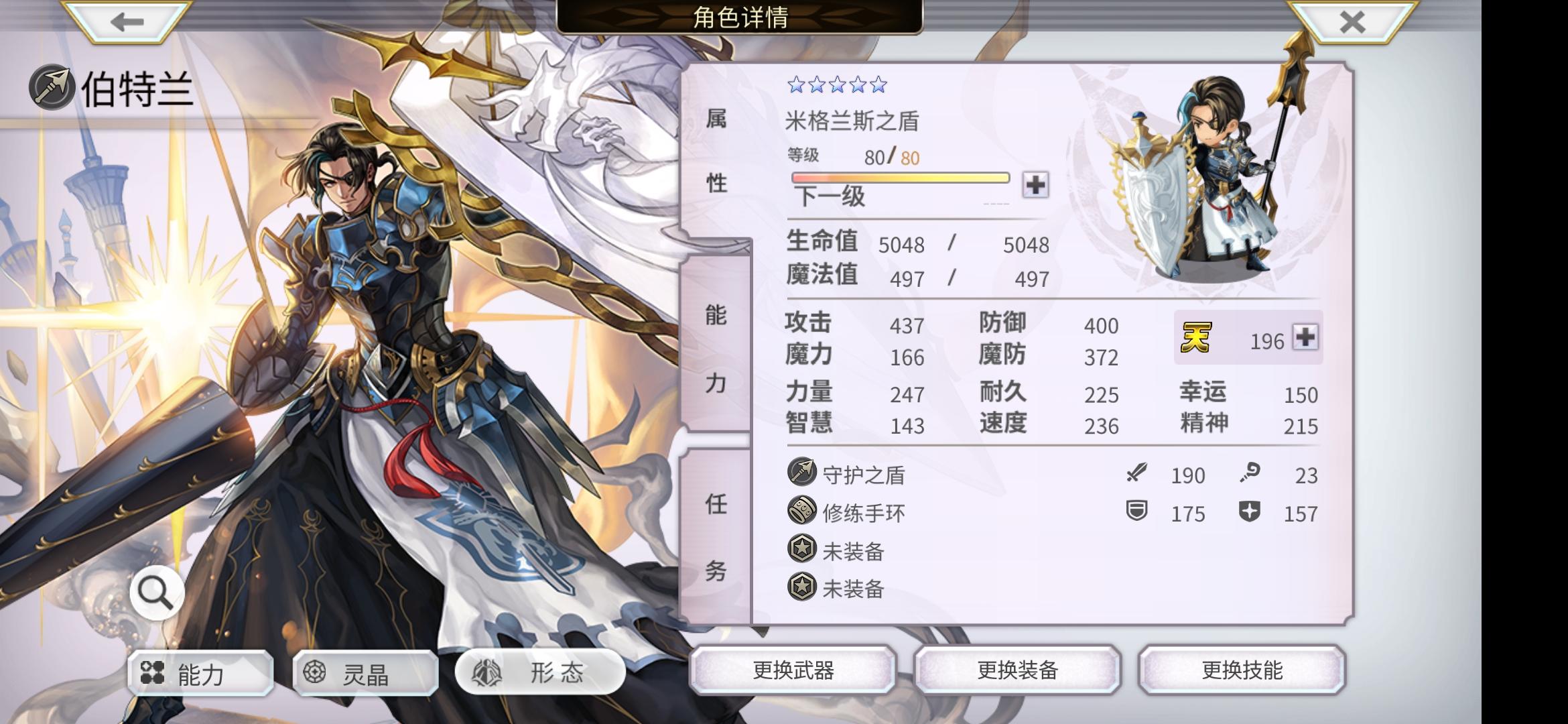Open the 形态 button

coord(540,672)
